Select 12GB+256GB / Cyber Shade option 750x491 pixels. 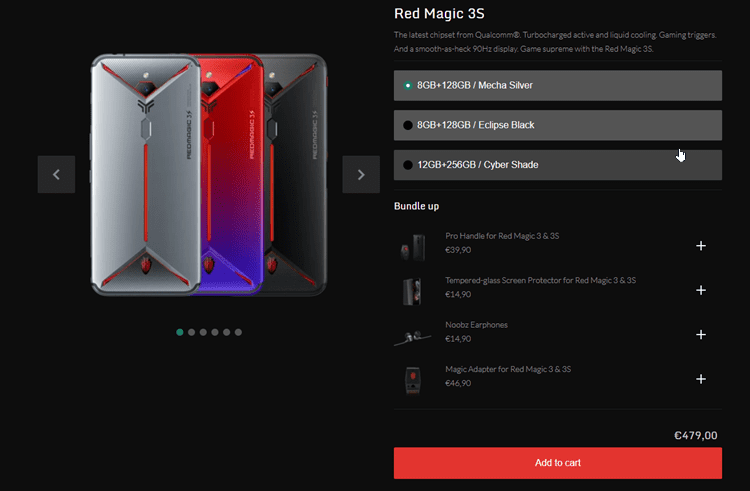click(x=558, y=165)
